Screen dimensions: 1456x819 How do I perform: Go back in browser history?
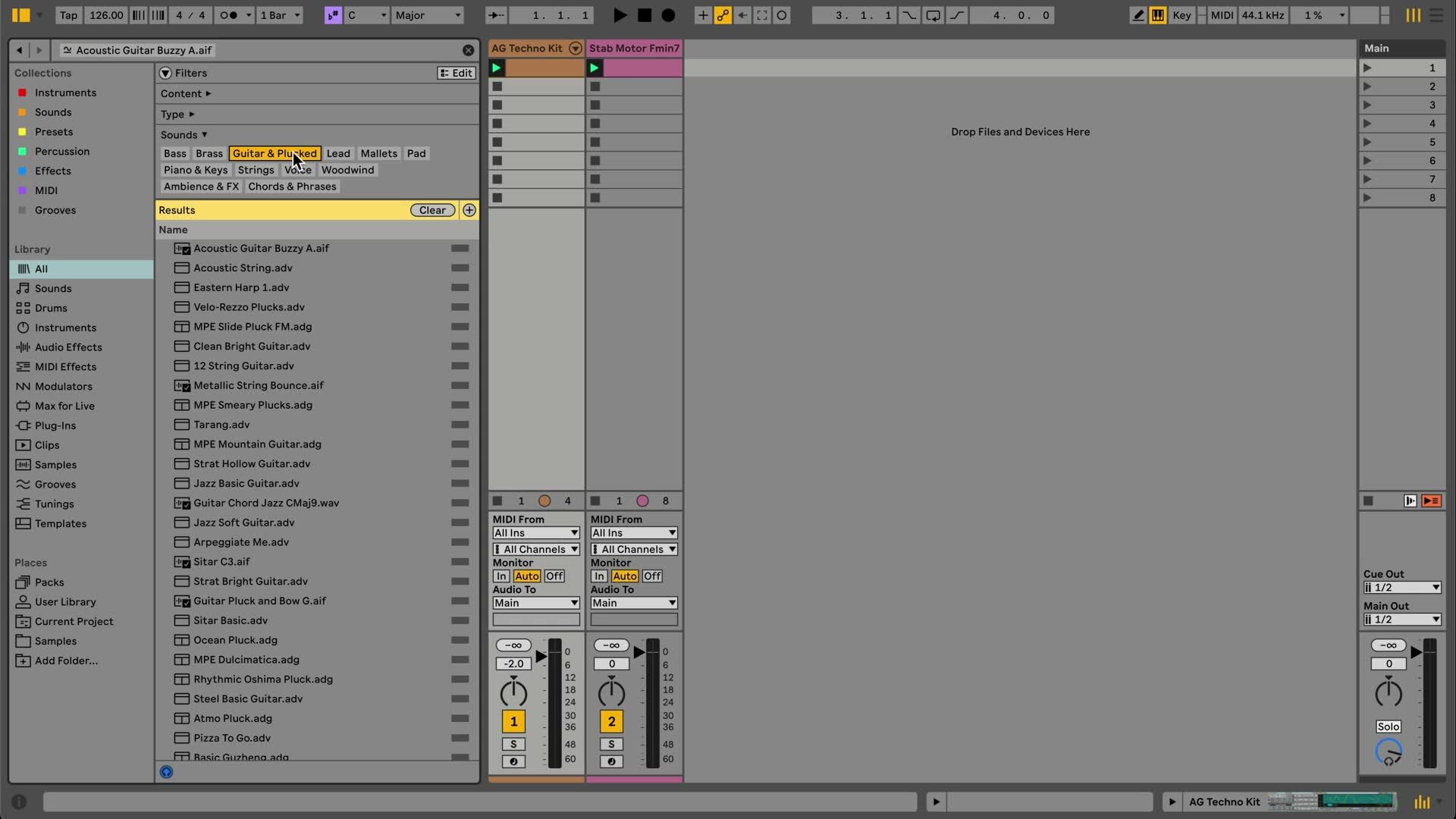[x=20, y=50]
